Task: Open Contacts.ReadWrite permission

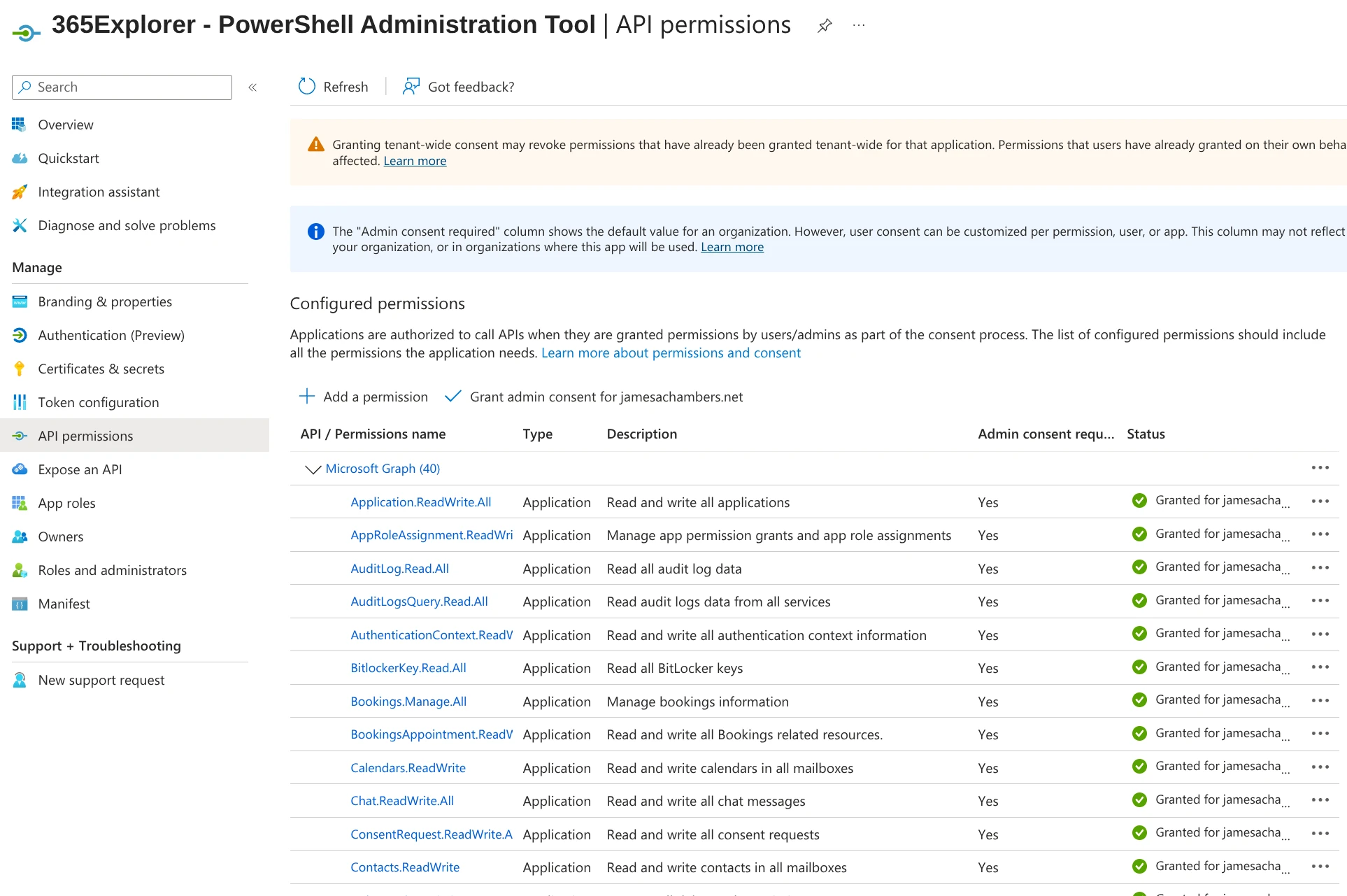Action: pyautogui.click(x=405, y=867)
